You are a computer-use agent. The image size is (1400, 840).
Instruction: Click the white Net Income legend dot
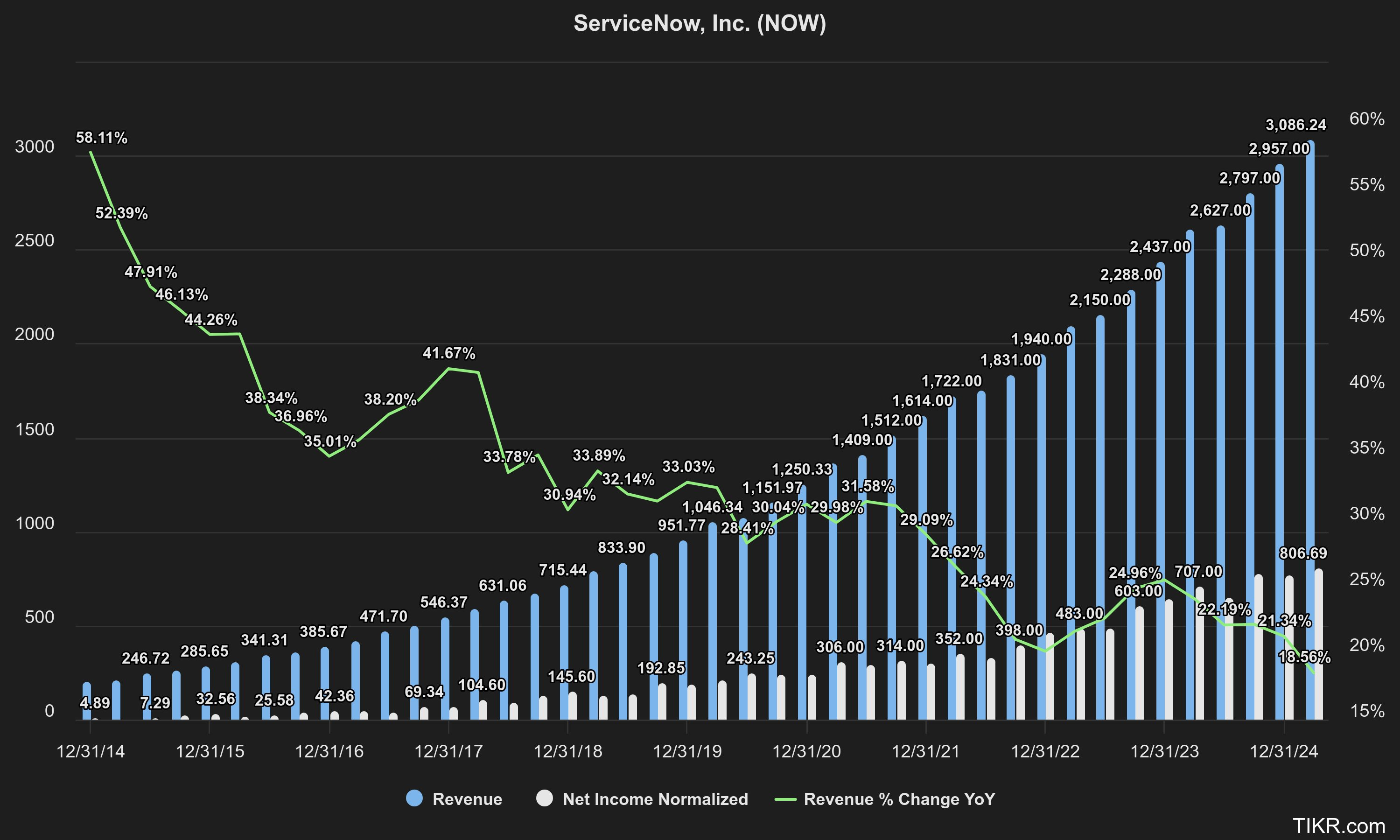pyautogui.click(x=545, y=798)
